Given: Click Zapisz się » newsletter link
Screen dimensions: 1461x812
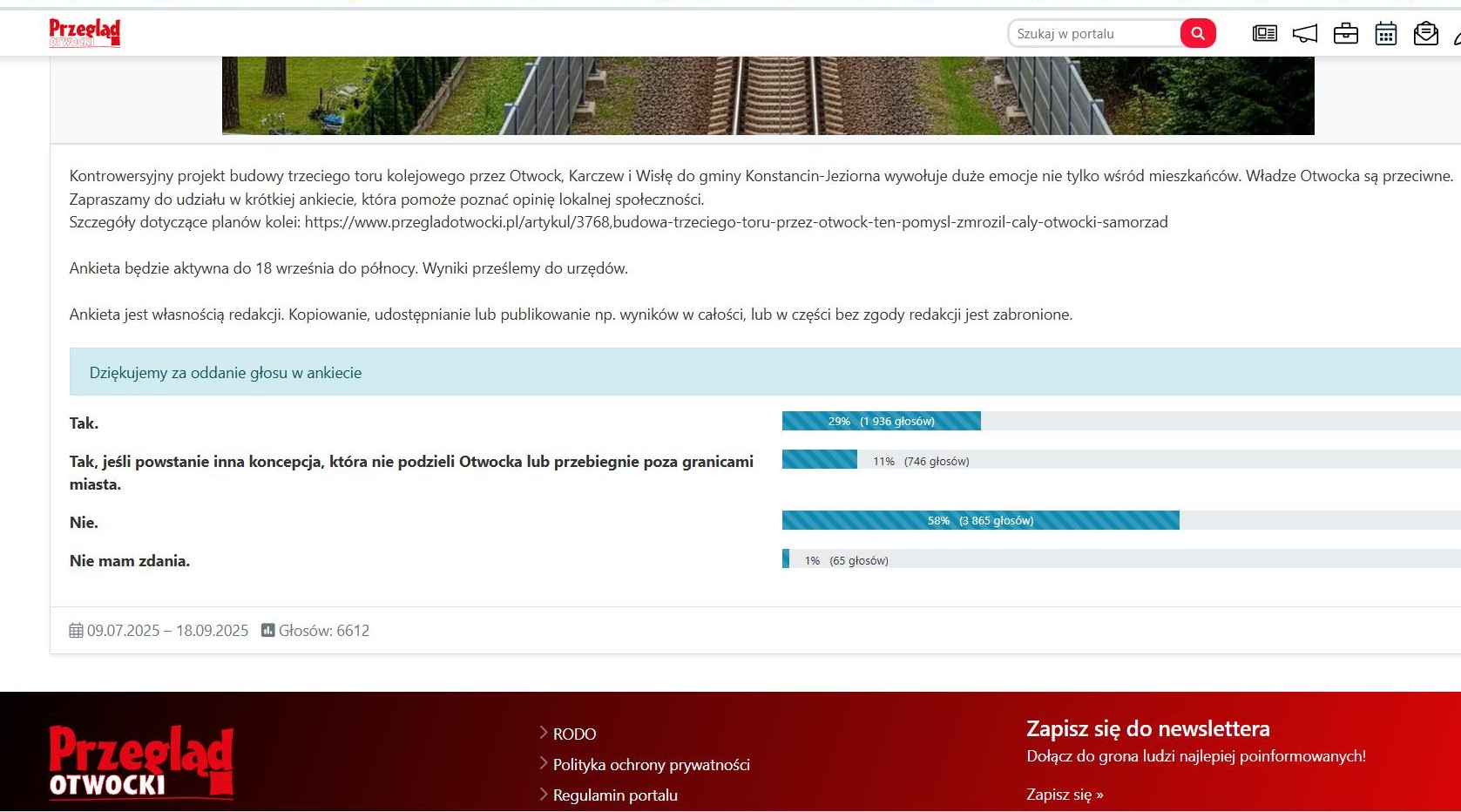Looking at the screenshot, I should pos(1065,794).
